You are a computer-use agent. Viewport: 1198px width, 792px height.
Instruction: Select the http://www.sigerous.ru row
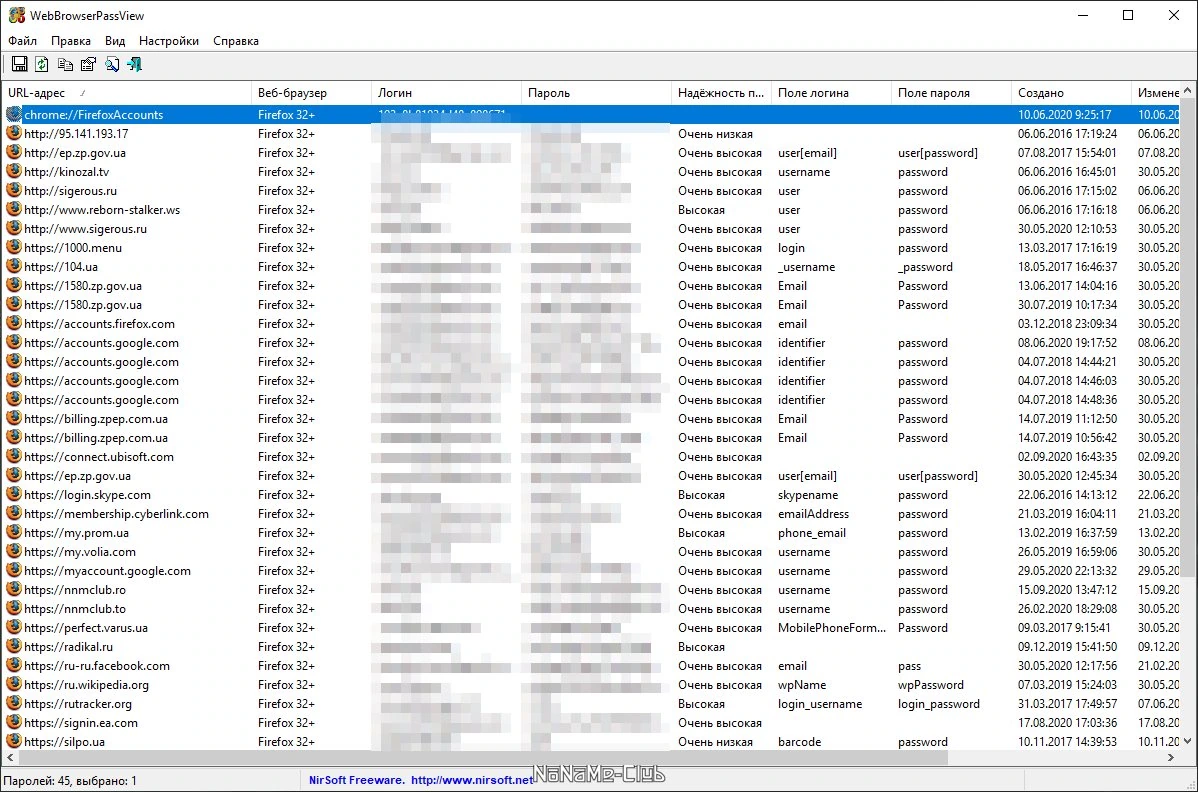(x=591, y=228)
